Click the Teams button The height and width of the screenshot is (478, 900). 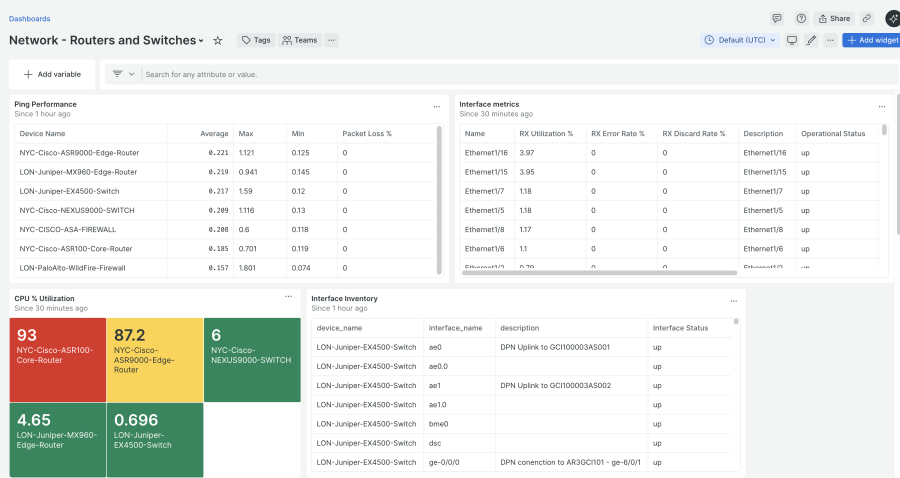point(300,40)
